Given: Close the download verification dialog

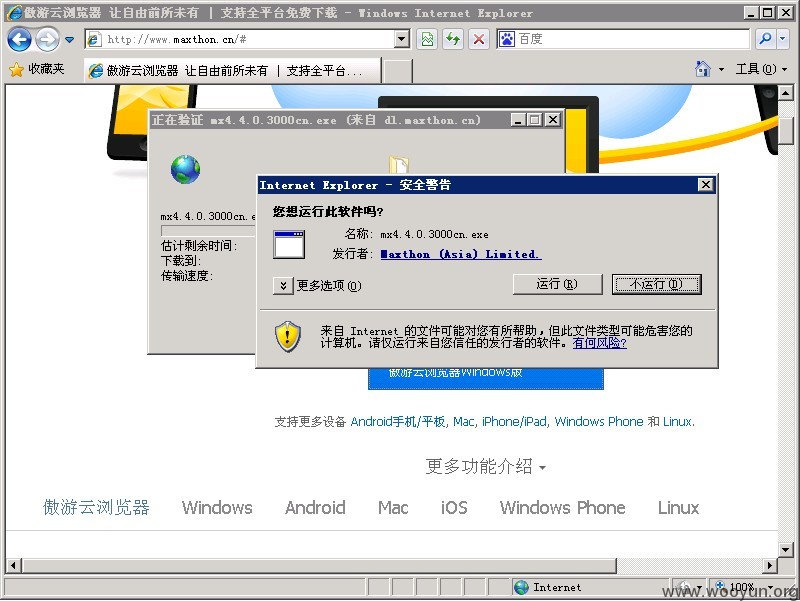Looking at the screenshot, I should pyautogui.click(x=553, y=120).
